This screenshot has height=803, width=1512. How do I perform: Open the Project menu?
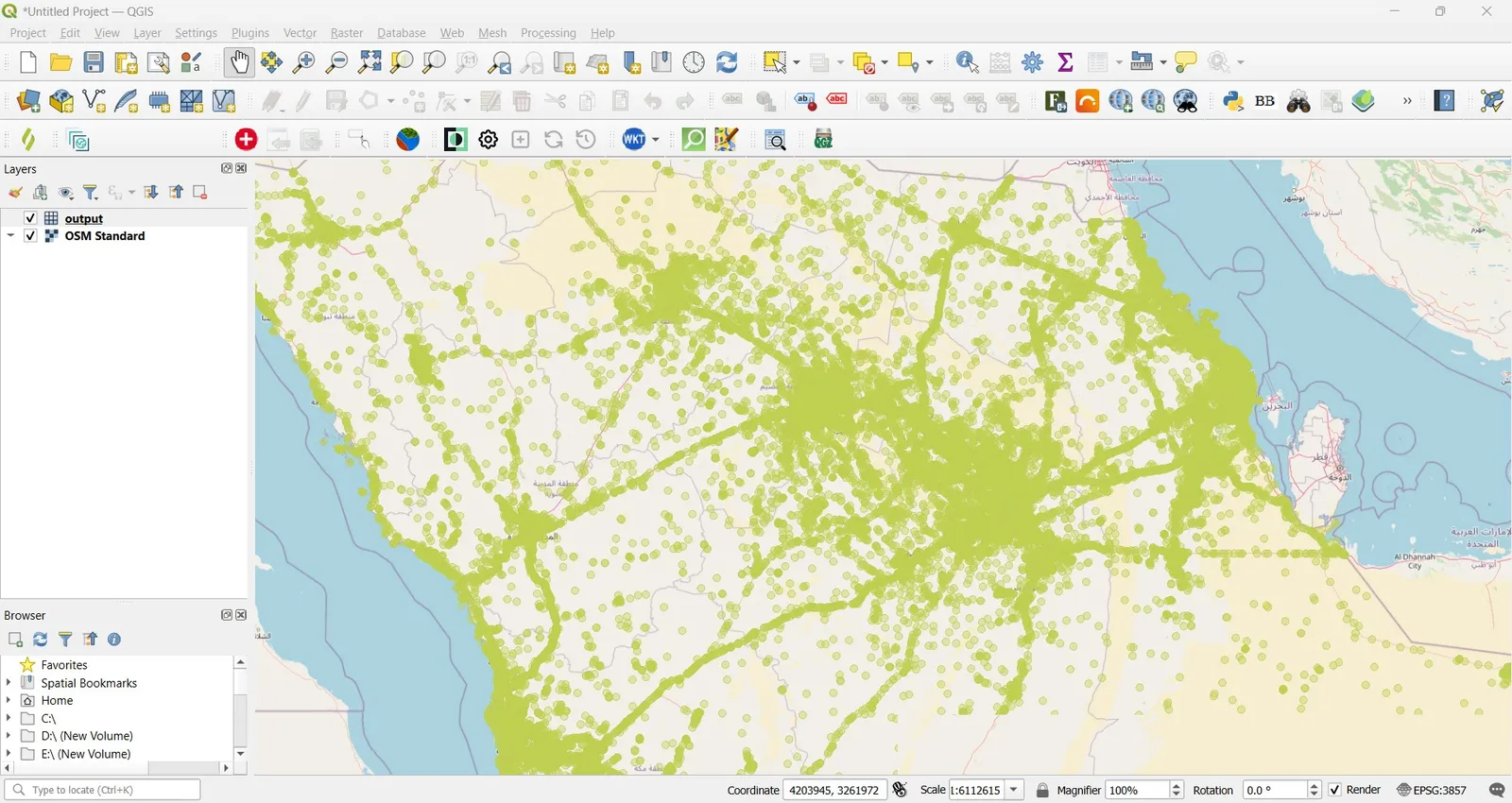coord(27,33)
